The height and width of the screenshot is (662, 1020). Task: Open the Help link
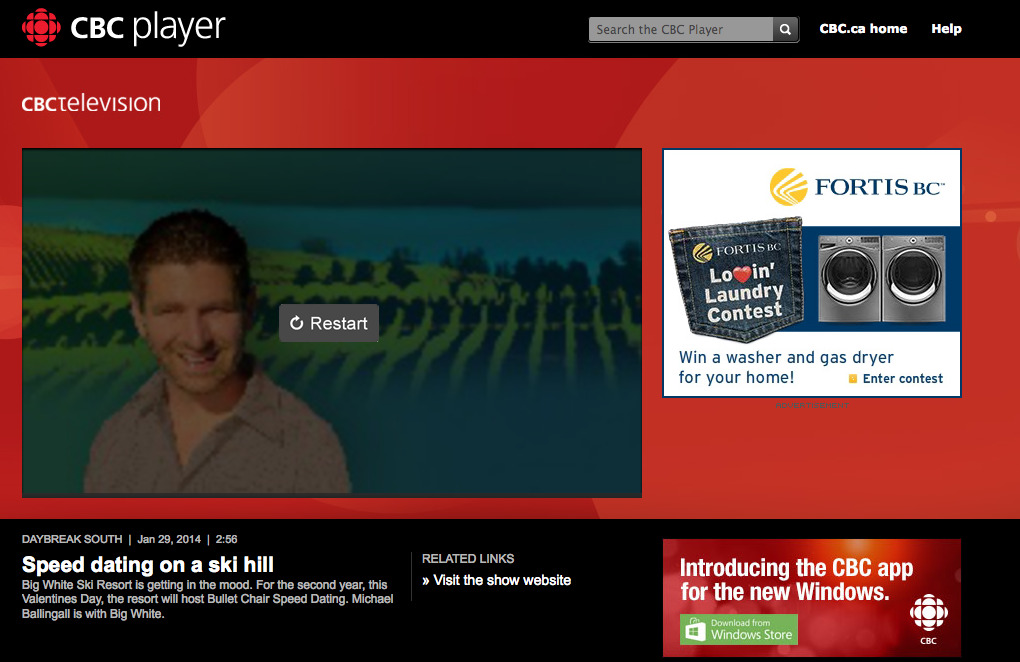coord(946,29)
